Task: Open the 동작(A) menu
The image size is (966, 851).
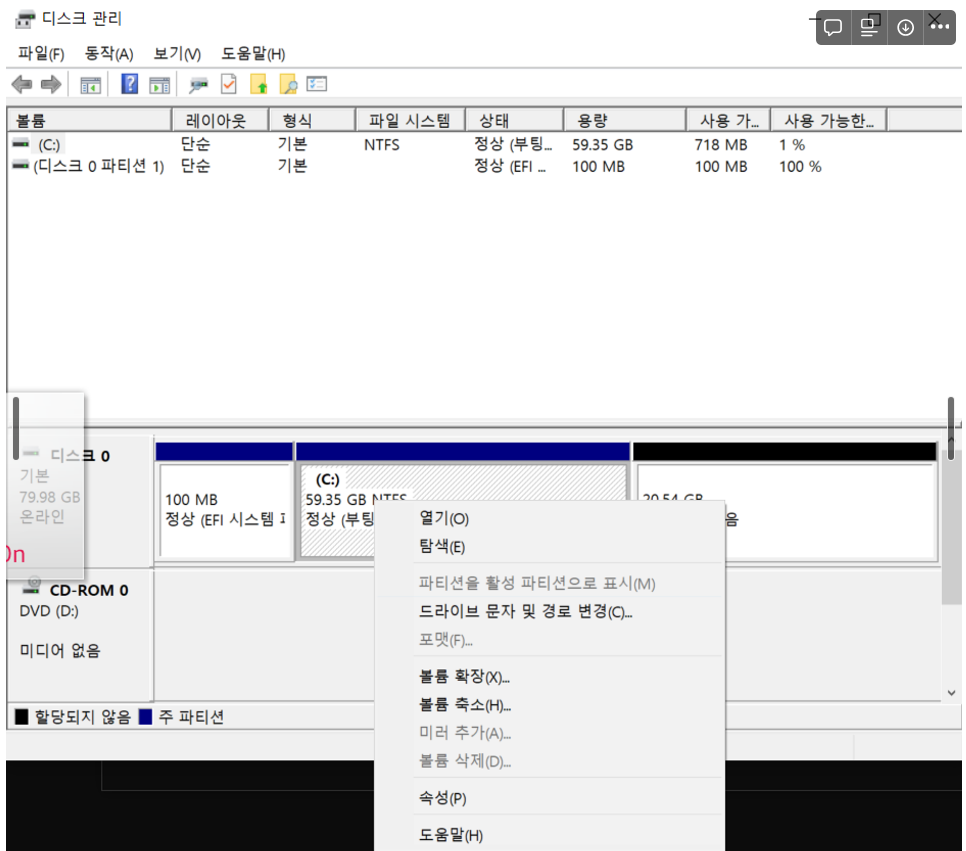Action: click(x=109, y=54)
